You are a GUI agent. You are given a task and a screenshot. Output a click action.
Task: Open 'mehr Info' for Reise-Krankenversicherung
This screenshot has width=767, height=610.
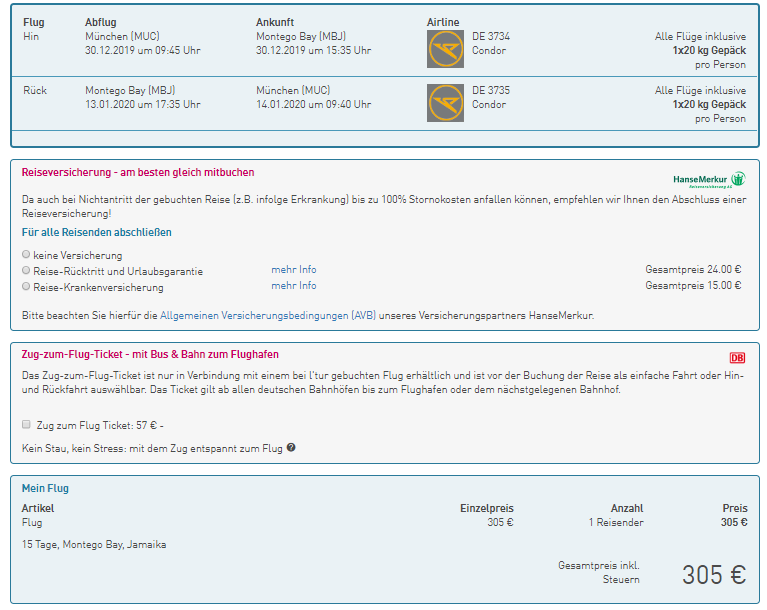[293, 286]
